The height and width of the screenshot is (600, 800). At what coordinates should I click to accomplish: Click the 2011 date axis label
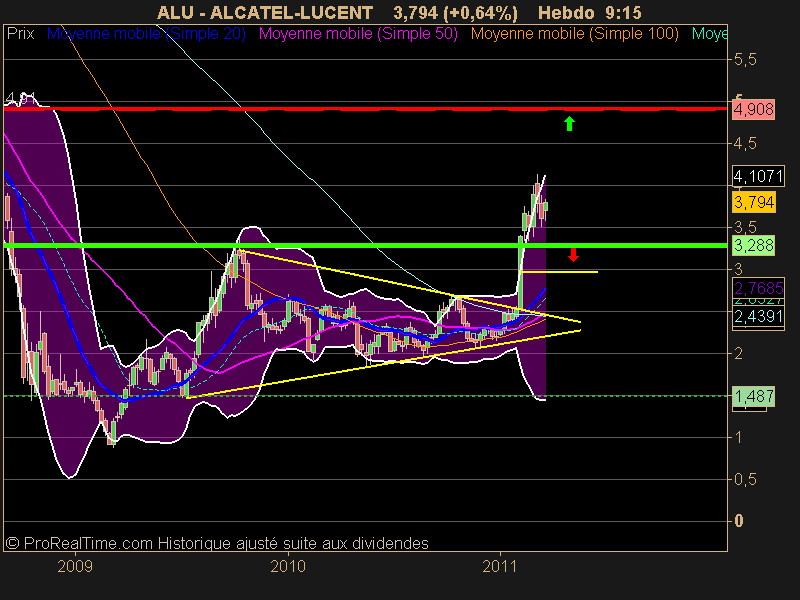click(x=500, y=566)
